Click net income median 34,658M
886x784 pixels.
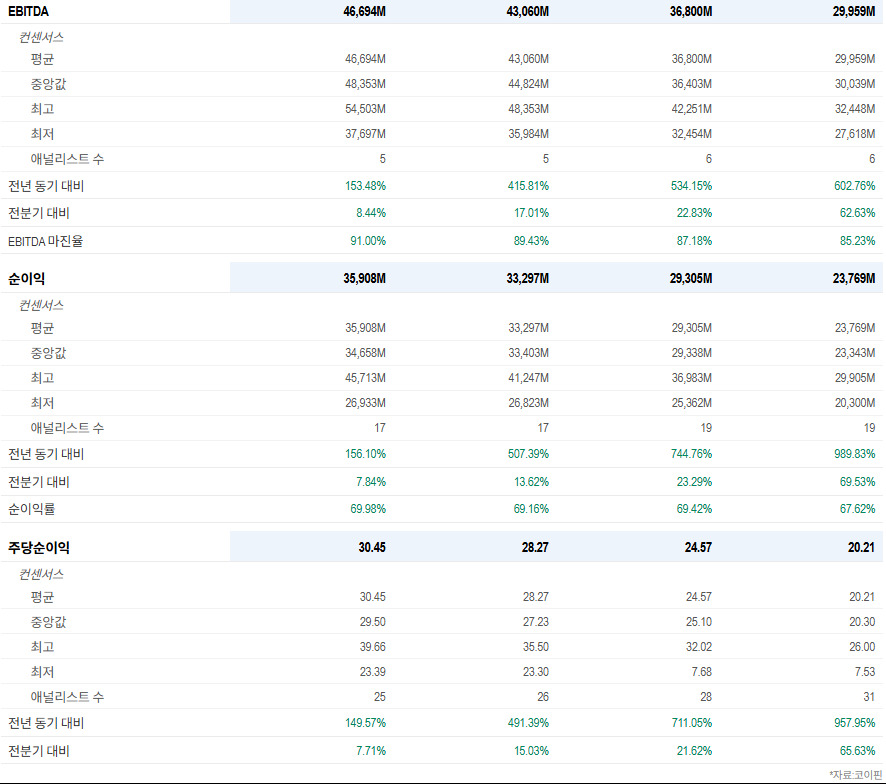pos(366,353)
